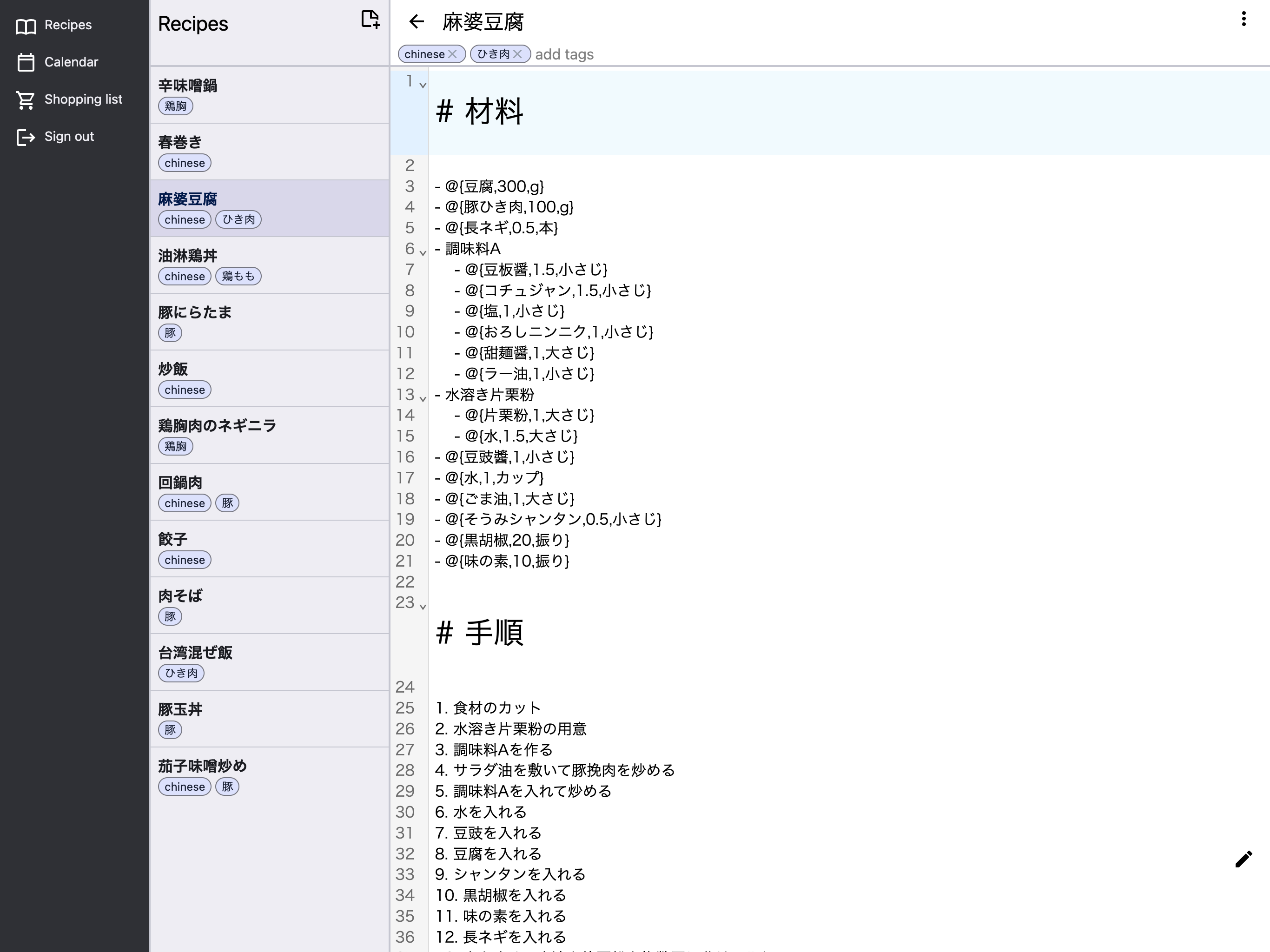Open the 炒飯 recipe
The width and height of the screenshot is (1270, 952).
269,379
